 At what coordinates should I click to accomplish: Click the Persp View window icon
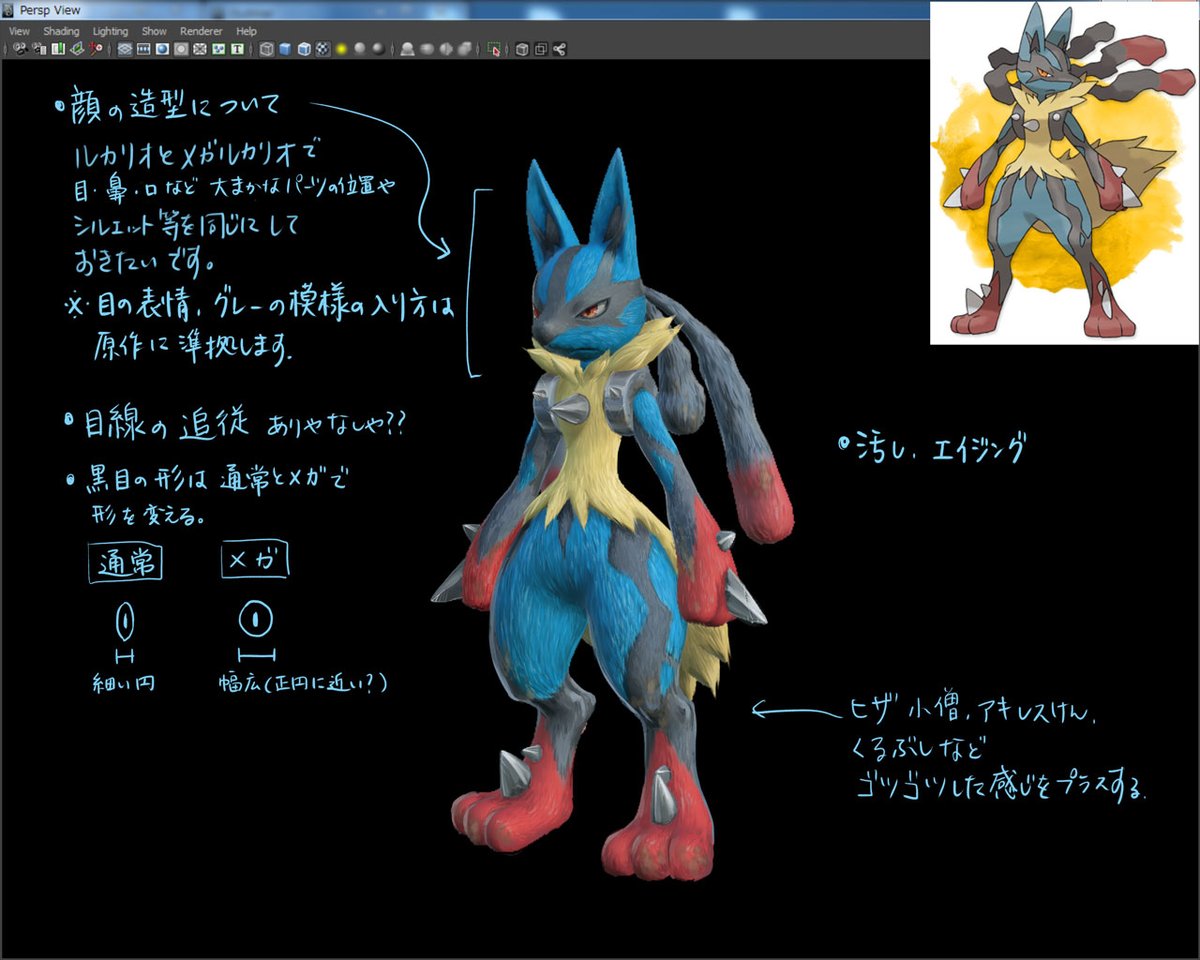[10, 10]
